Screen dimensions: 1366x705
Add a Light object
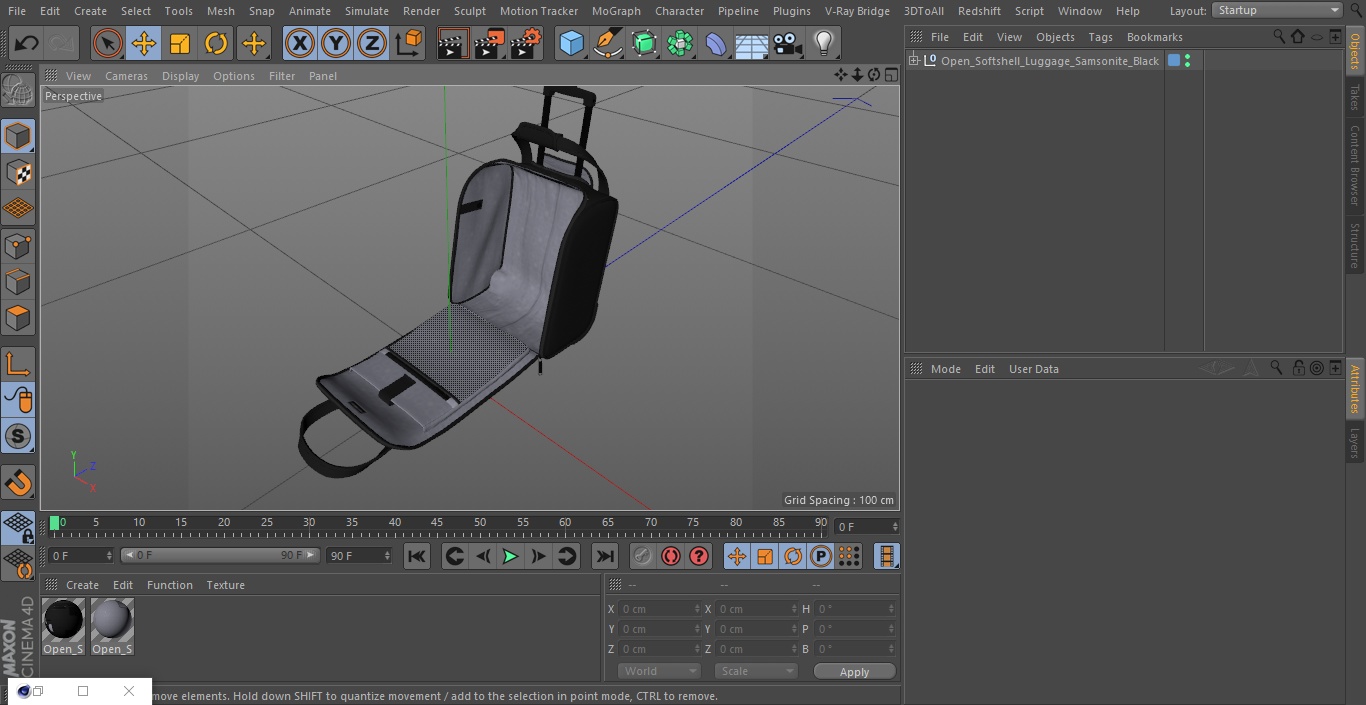[824, 43]
